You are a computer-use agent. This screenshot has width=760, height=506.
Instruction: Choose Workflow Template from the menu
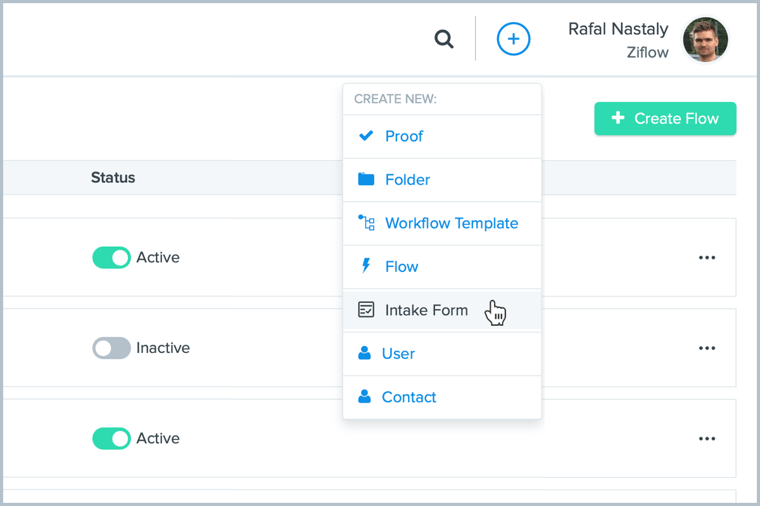[x=451, y=223]
